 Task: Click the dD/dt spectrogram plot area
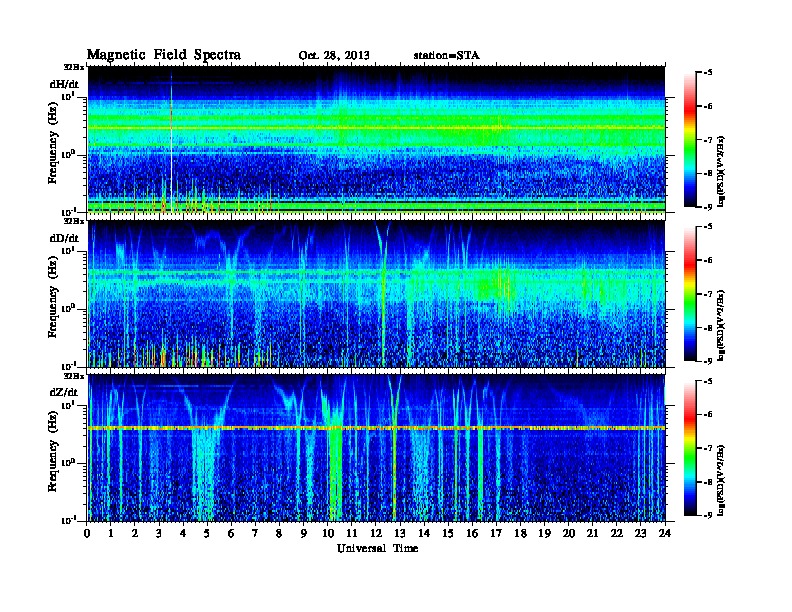point(376,294)
